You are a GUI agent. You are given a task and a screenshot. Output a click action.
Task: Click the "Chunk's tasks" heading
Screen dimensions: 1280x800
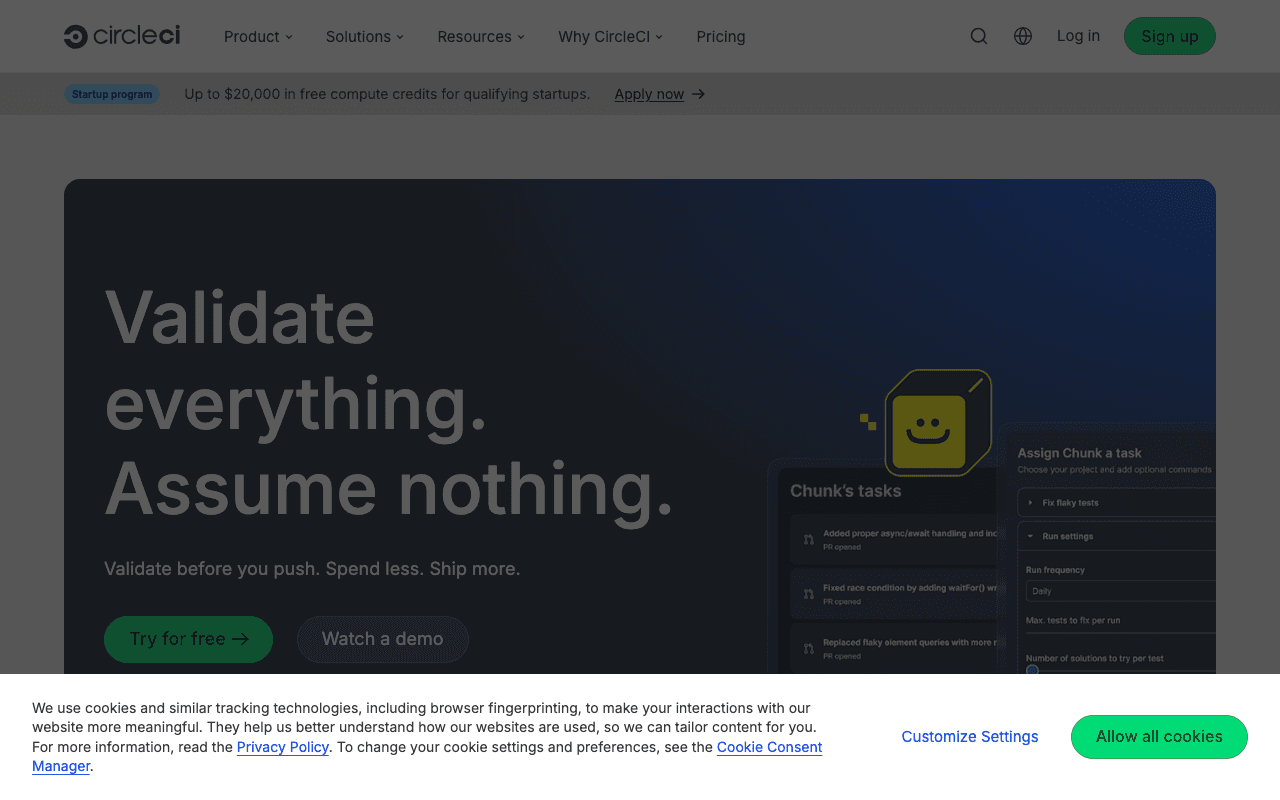(846, 491)
